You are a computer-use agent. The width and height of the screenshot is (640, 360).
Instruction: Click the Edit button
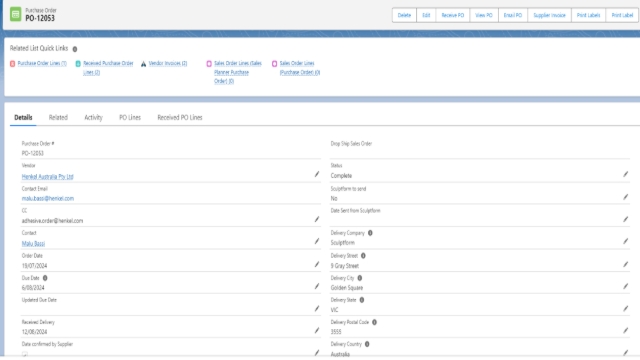click(x=426, y=15)
